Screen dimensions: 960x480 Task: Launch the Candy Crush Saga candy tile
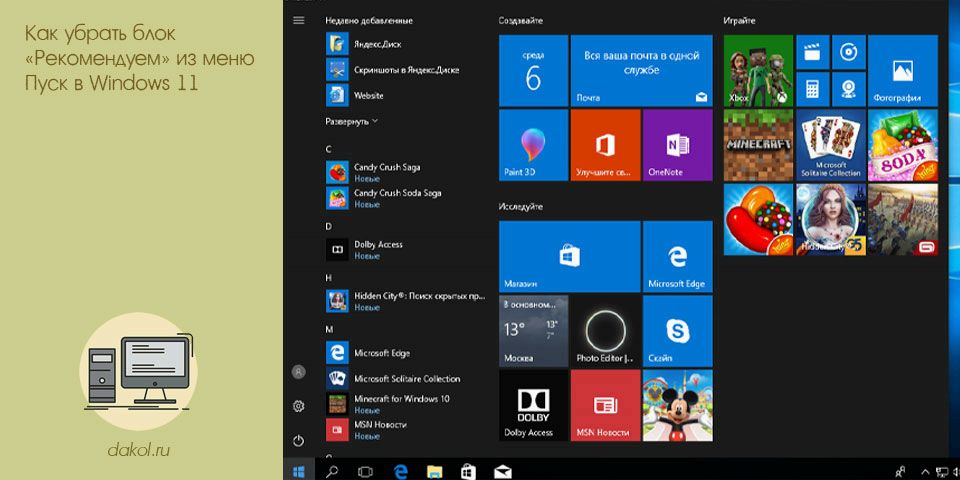pyautogui.click(x=759, y=220)
